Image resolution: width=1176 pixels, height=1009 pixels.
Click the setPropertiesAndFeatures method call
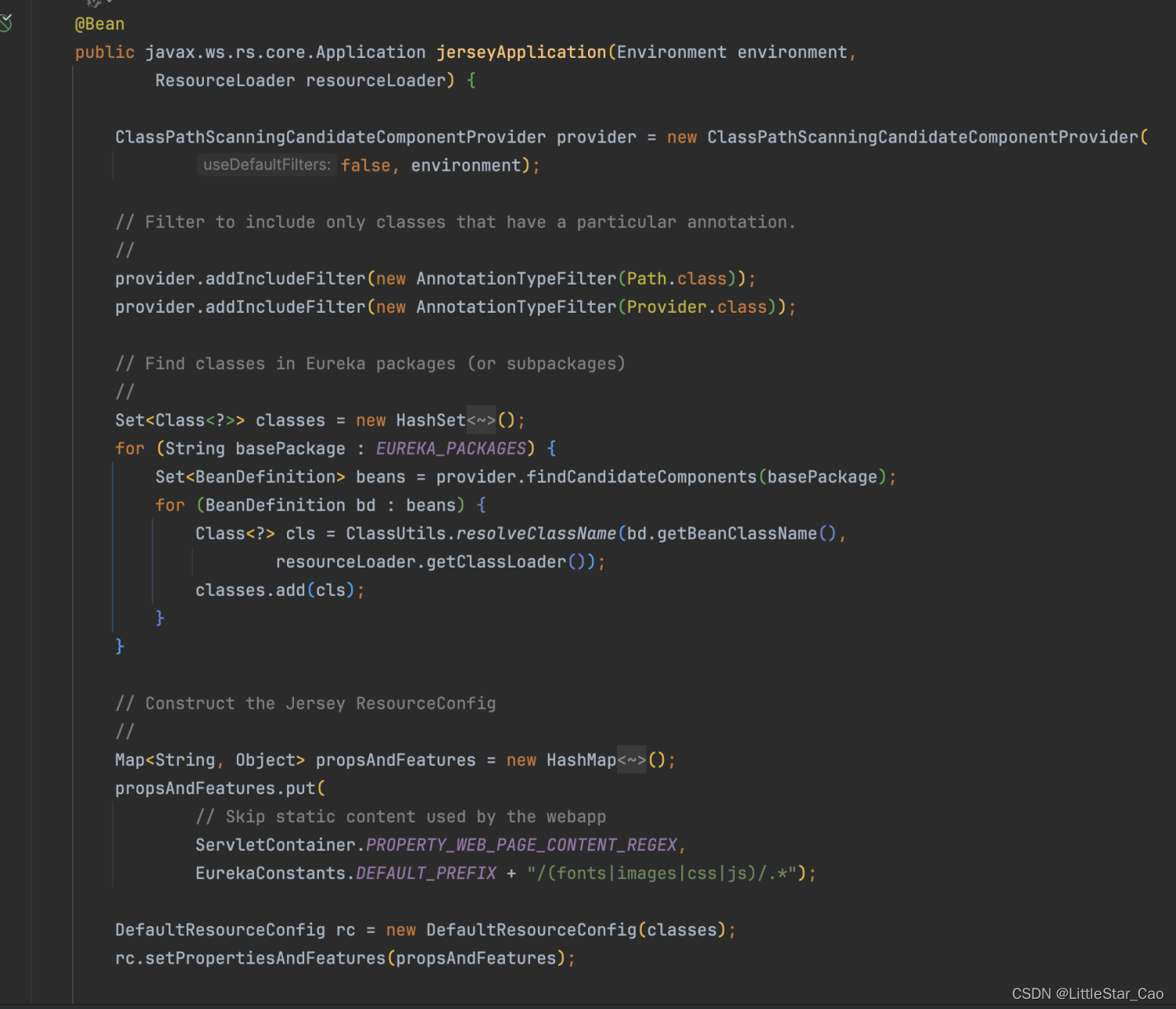tap(265, 958)
